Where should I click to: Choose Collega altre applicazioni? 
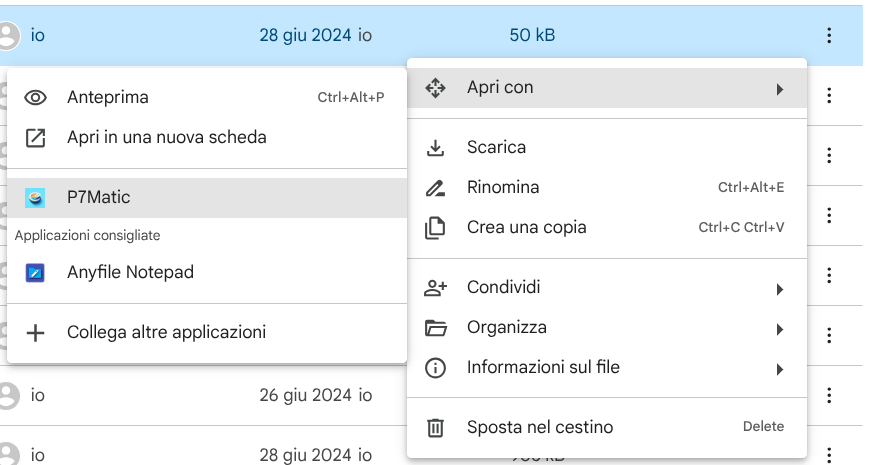coord(166,332)
